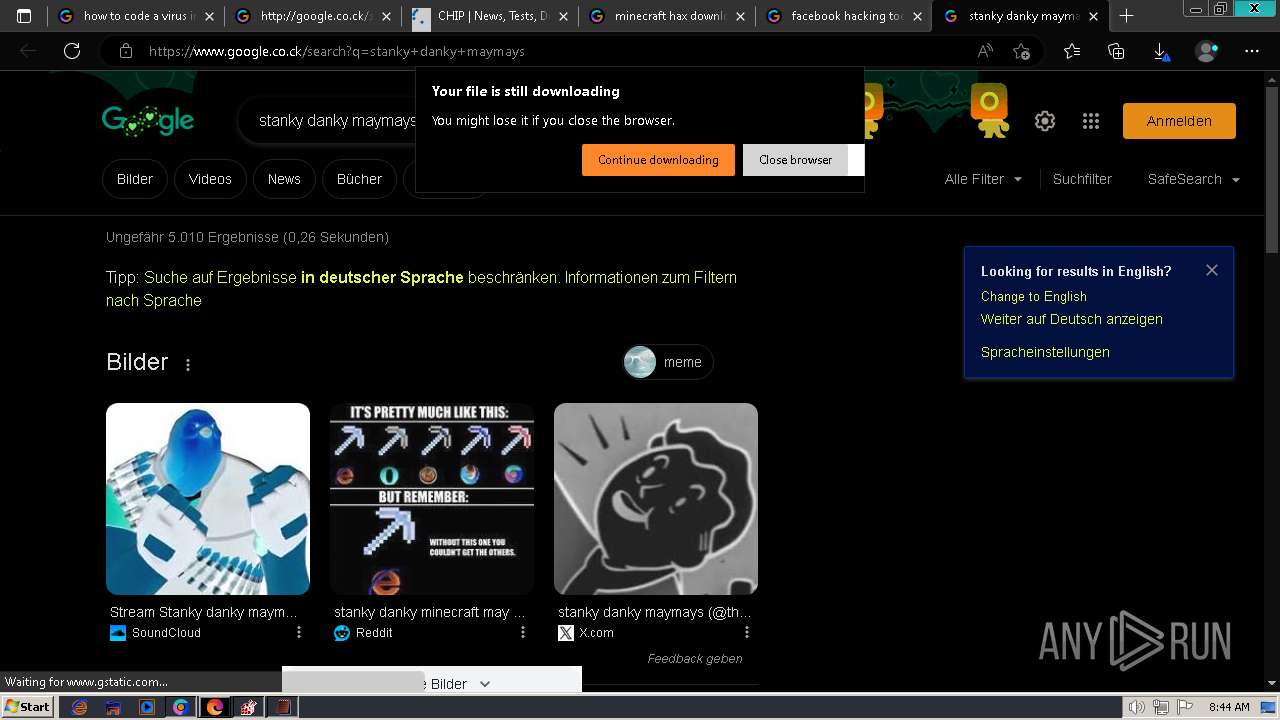Open the Reddit minecraft pickaxe meme thumbnail
1280x720 pixels.
(x=432, y=499)
